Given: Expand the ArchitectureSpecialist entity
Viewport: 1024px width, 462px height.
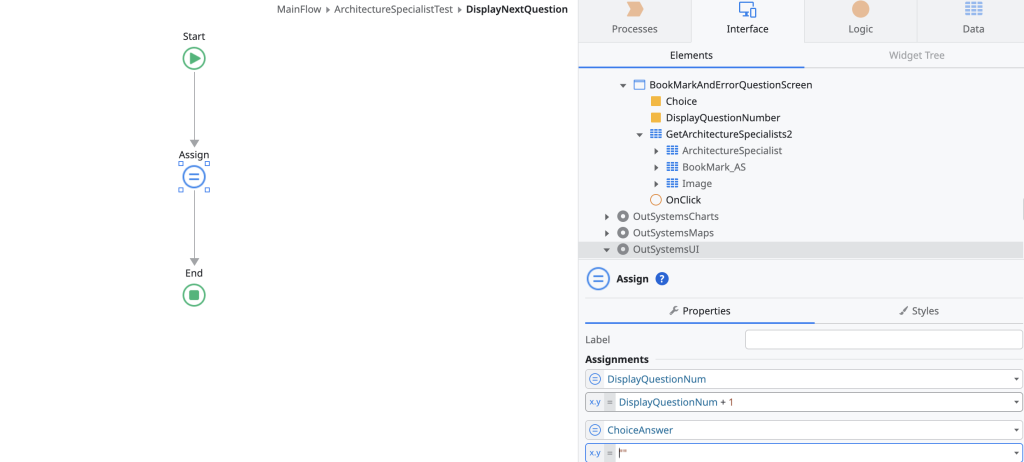Looking at the screenshot, I should [657, 151].
